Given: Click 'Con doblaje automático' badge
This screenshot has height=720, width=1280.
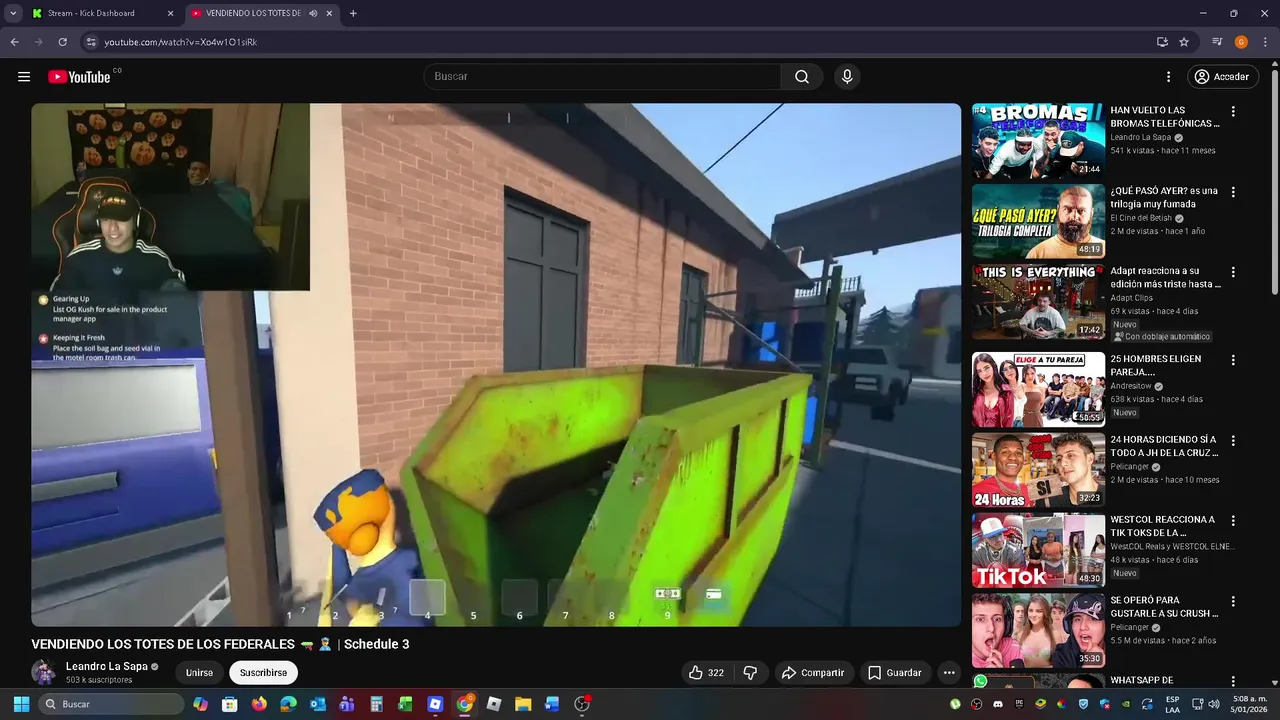Looking at the screenshot, I should (1162, 337).
